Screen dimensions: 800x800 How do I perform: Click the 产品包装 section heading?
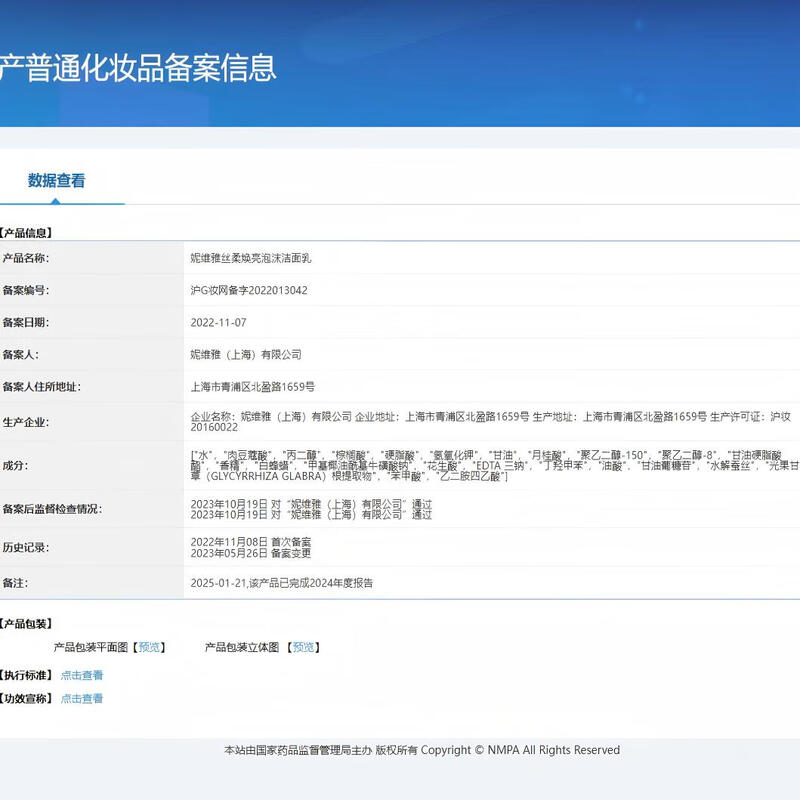(27, 623)
